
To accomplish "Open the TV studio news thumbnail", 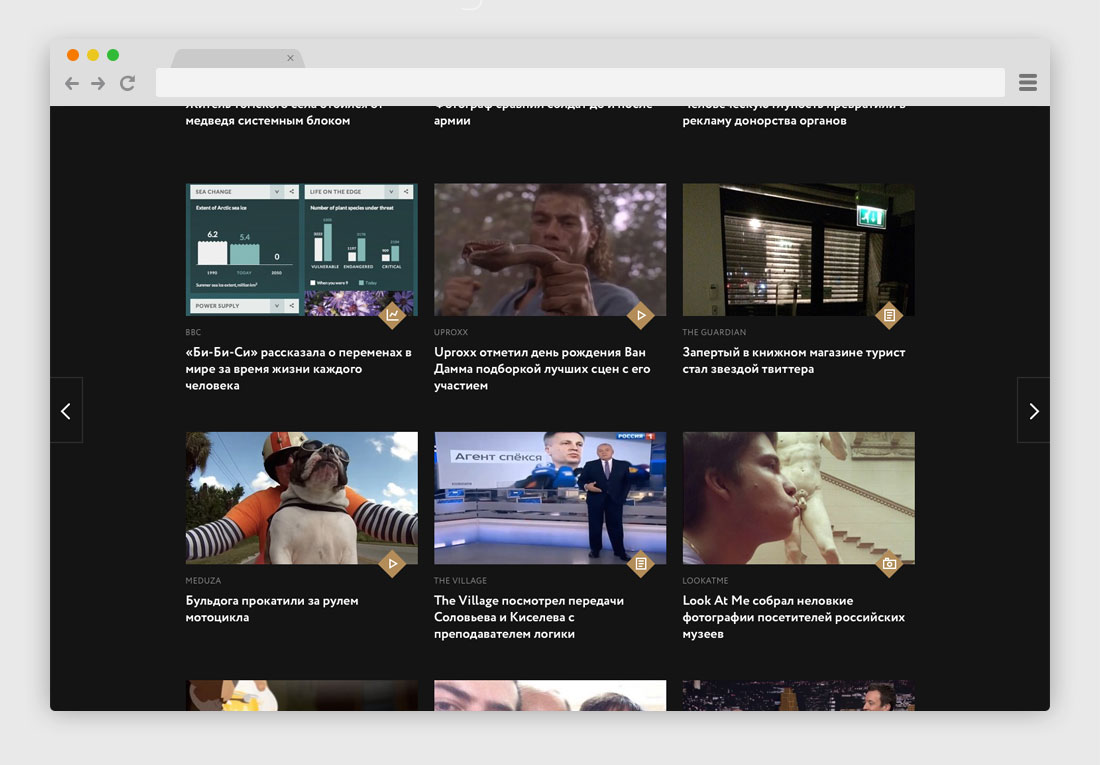I will pos(550,498).
